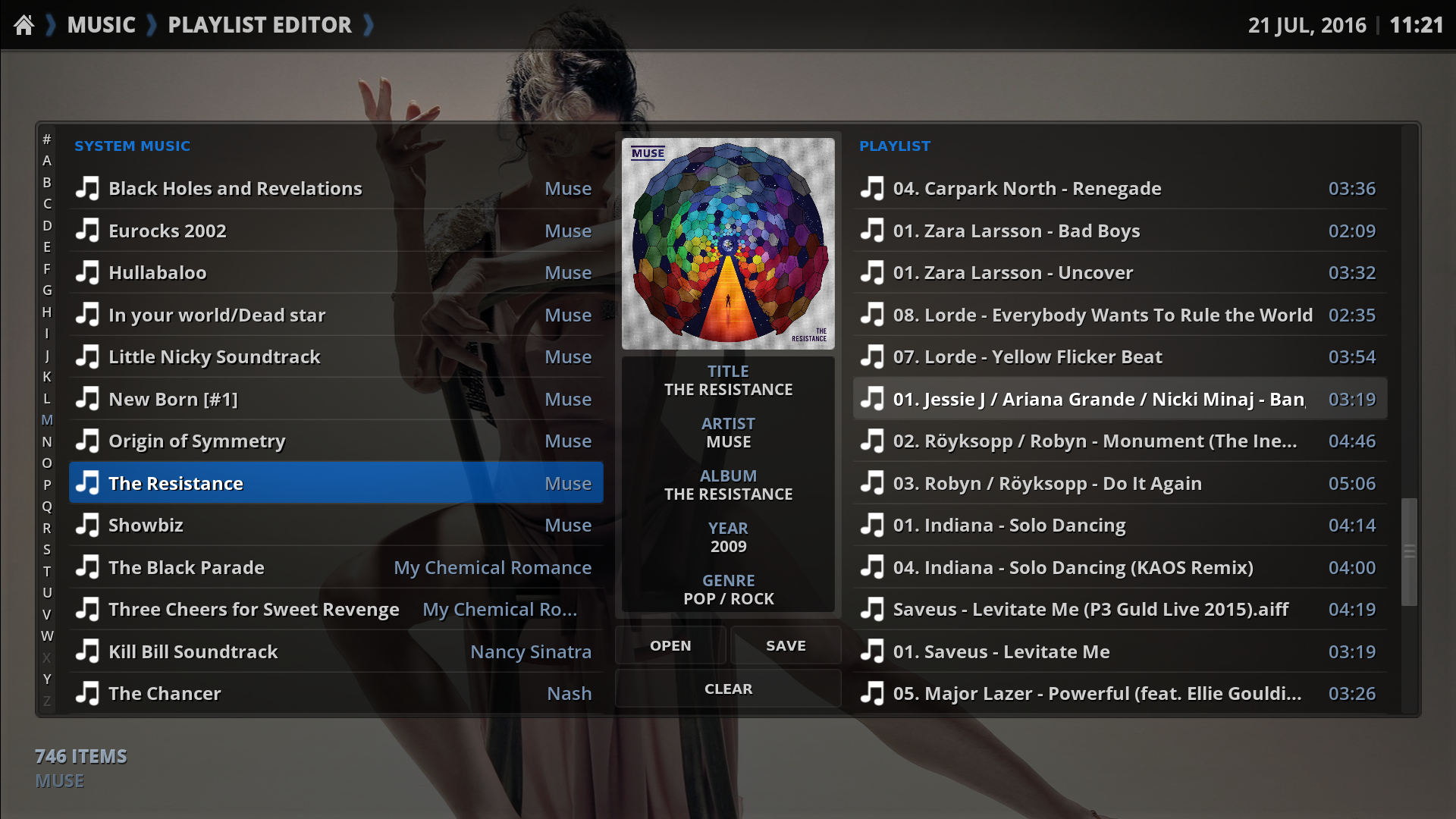Jump to letter T in alphabet index
The height and width of the screenshot is (819, 1456).
click(47, 571)
